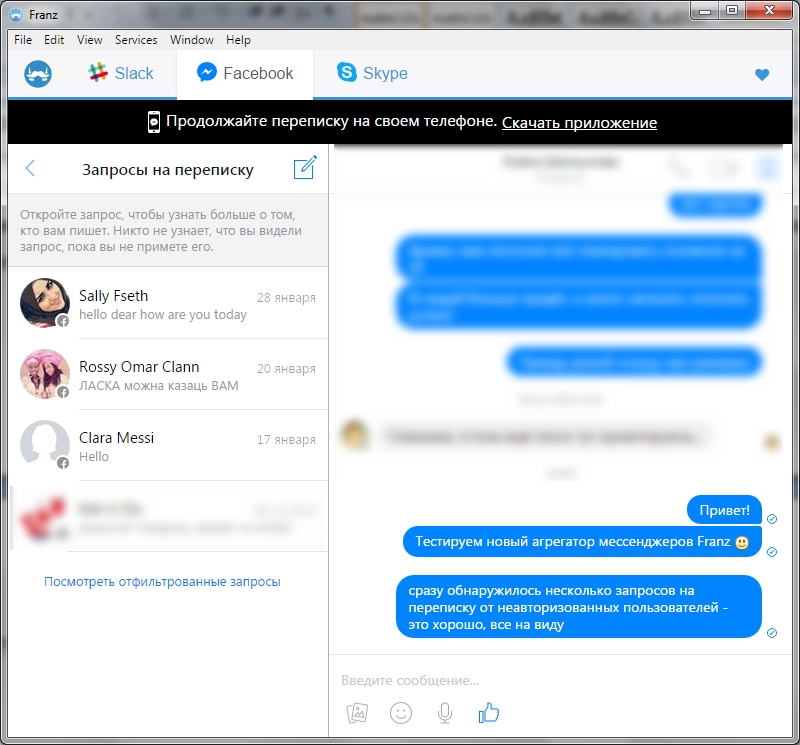Select the Facebook Messenger tab
This screenshot has height=745, width=800.
pos(245,73)
